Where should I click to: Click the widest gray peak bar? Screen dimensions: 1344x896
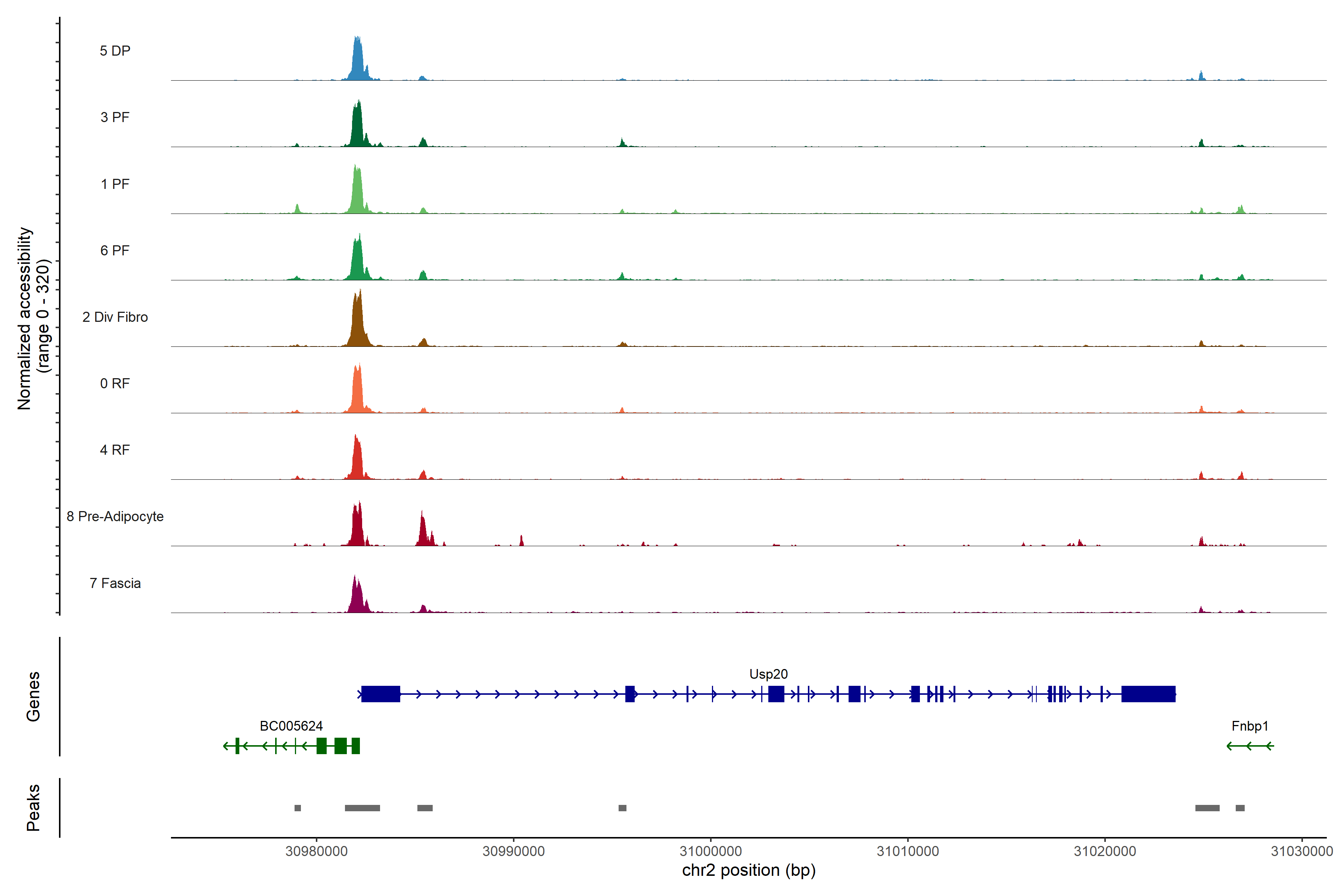coord(362,808)
